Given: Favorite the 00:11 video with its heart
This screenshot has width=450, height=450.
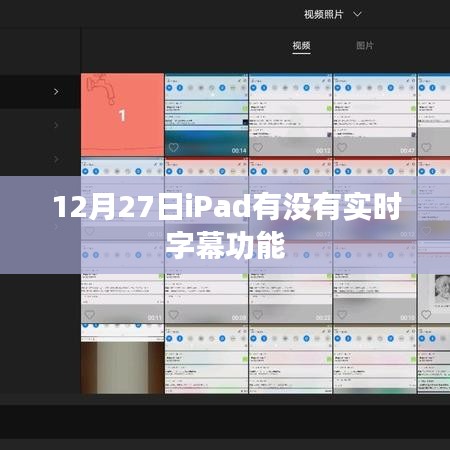Looking at the screenshot, I should point(90,315).
